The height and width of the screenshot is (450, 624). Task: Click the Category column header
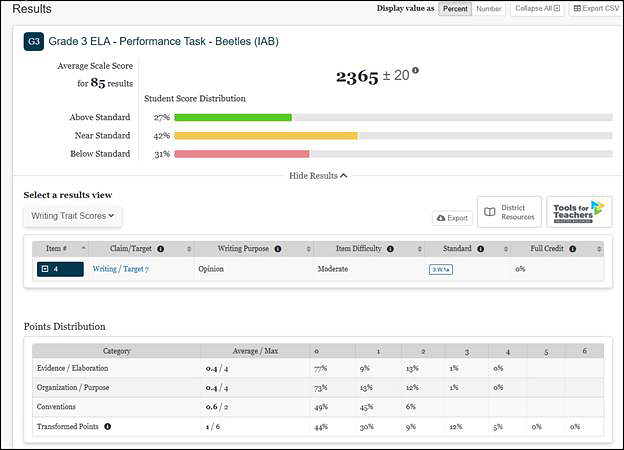point(117,351)
